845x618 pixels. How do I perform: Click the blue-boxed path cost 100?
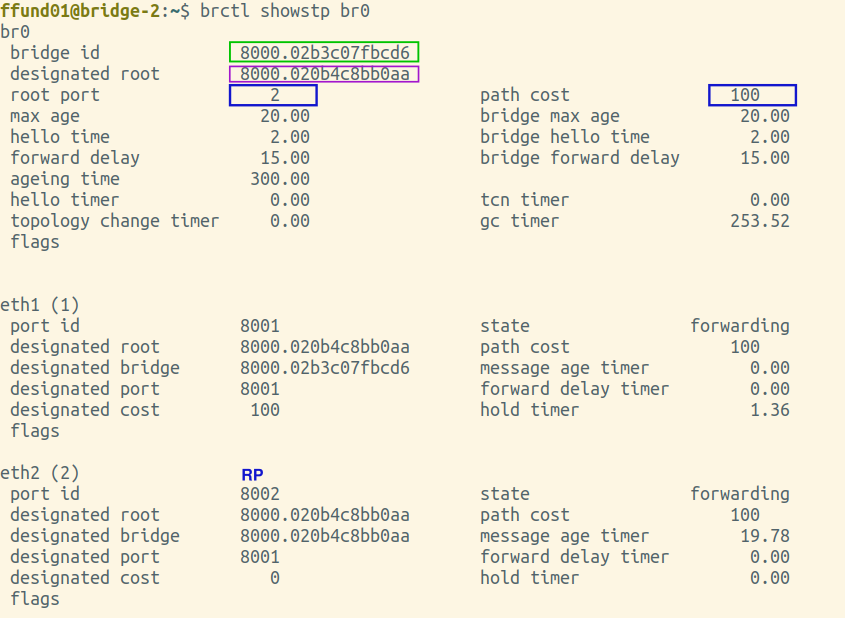752,95
